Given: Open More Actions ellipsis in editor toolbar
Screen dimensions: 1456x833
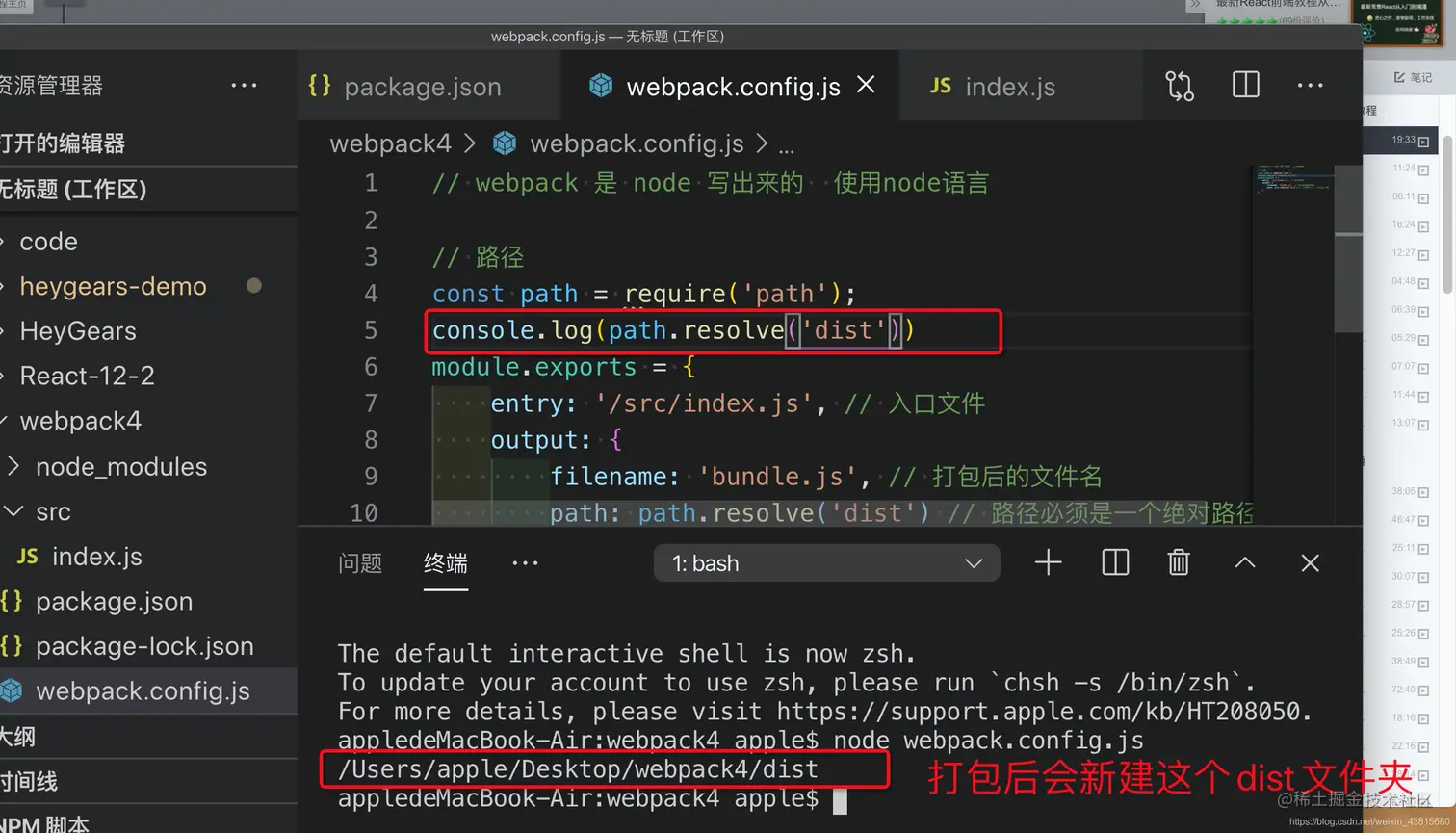Looking at the screenshot, I should (x=1310, y=85).
